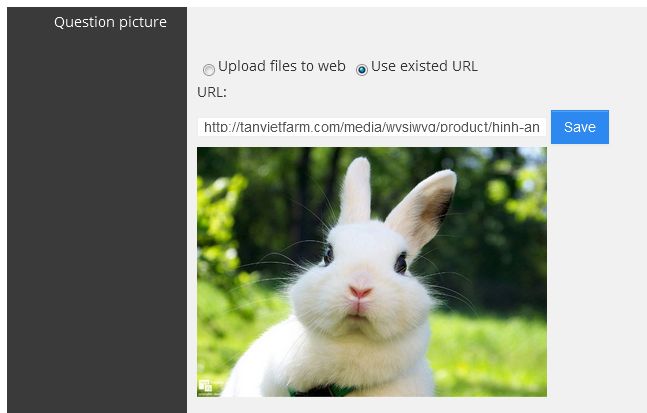Viewport: 647px width, 413px height.
Task: Click the Save button
Action: (x=580, y=127)
